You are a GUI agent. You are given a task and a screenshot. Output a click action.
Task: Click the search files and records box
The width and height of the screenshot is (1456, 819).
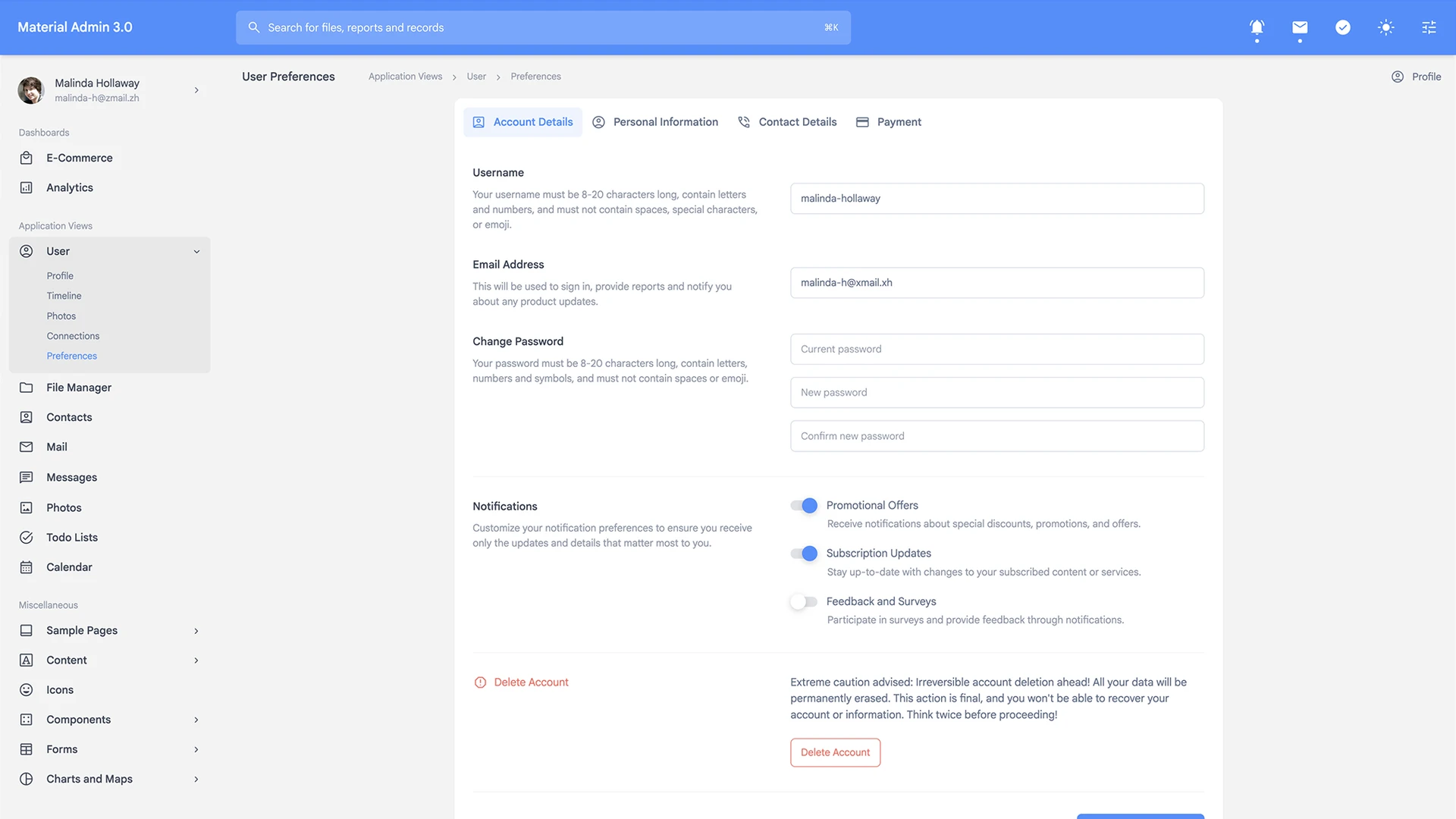tap(543, 27)
